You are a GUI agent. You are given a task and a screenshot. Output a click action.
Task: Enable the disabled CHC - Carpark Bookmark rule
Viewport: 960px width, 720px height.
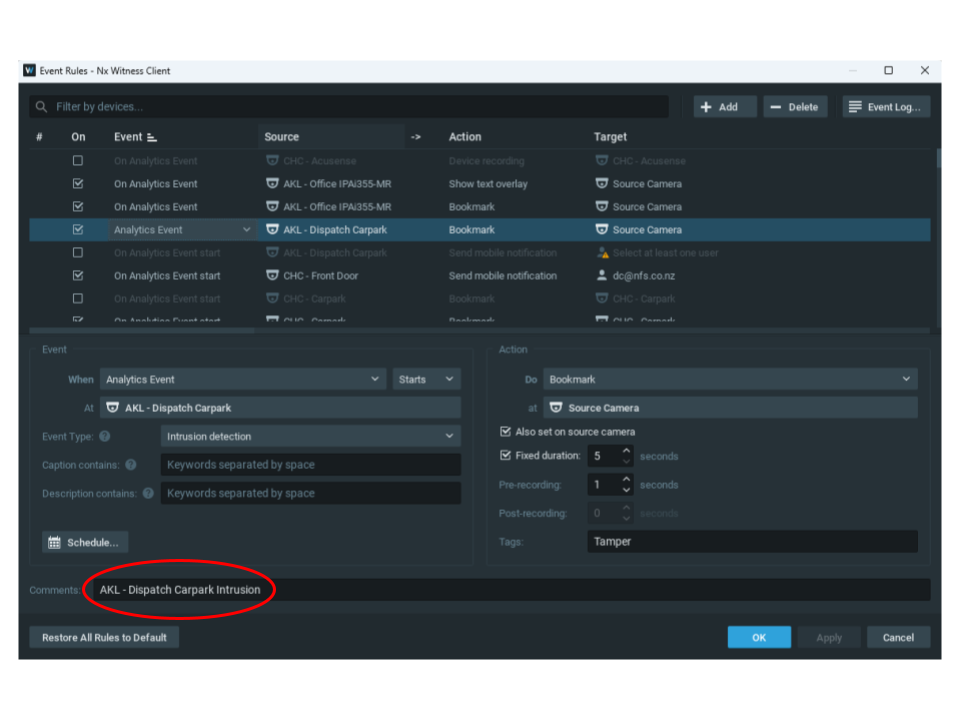pos(78,298)
